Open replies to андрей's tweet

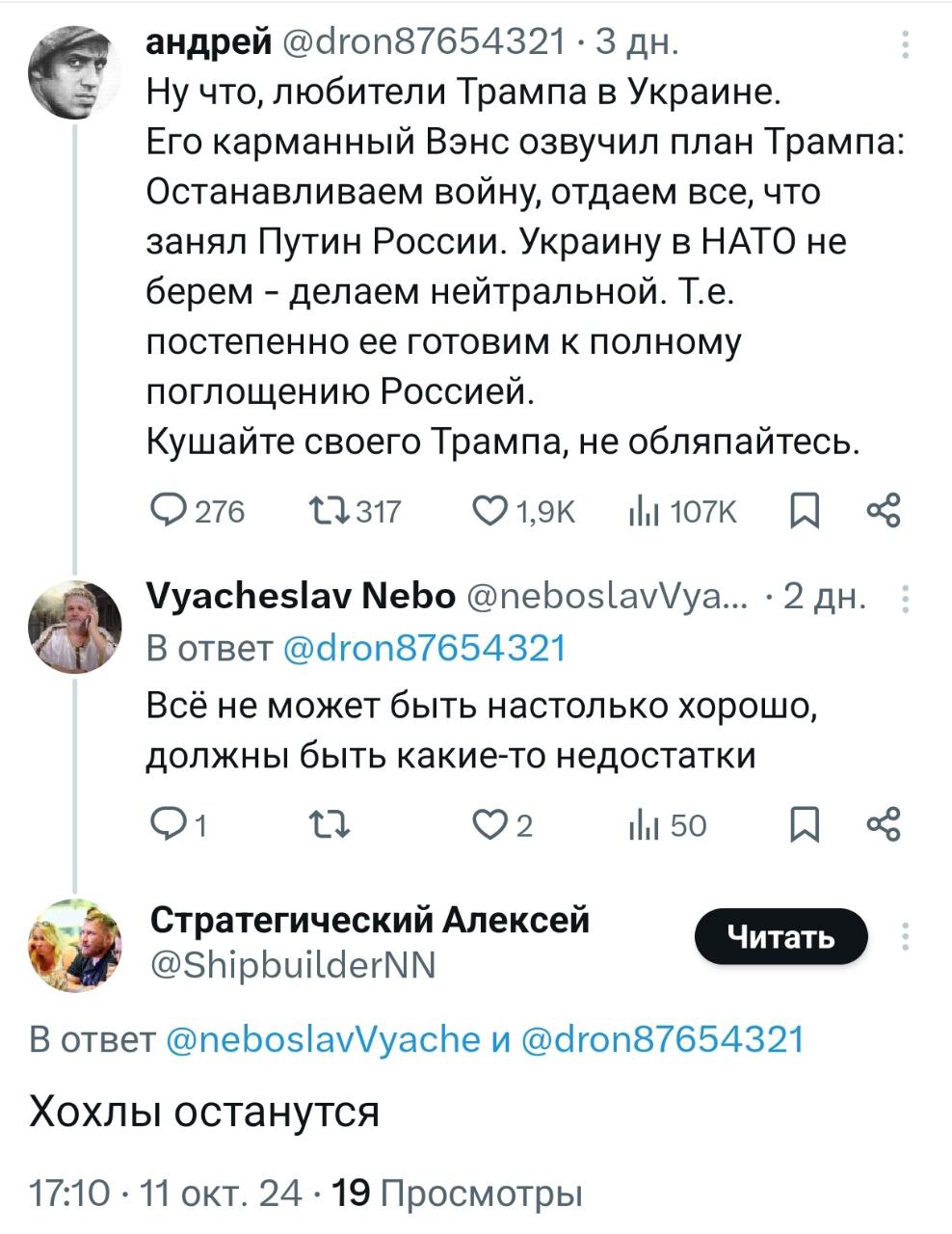tap(173, 512)
